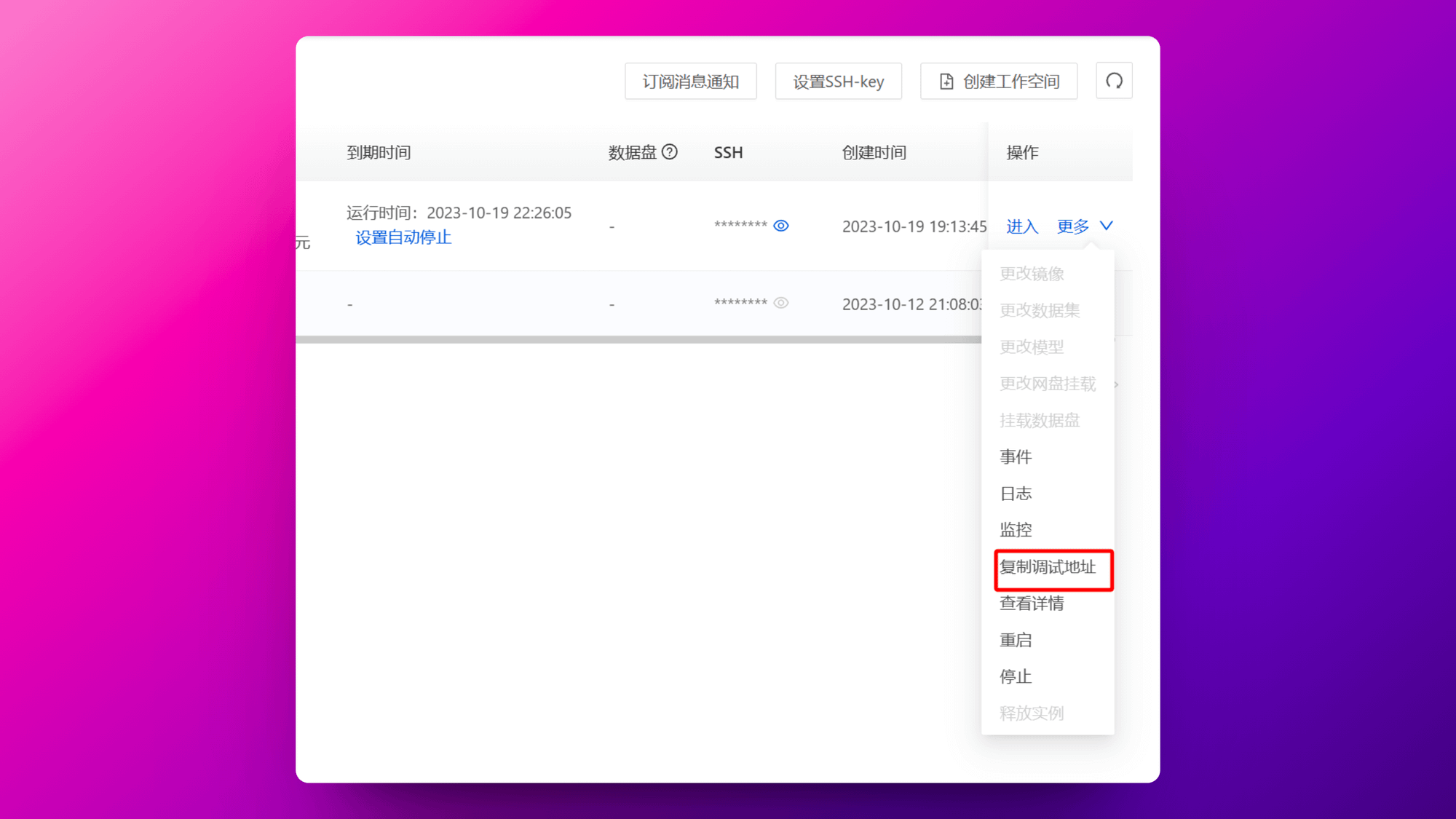
Task: Reveal SSH password in first row
Action: click(x=780, y=226)
